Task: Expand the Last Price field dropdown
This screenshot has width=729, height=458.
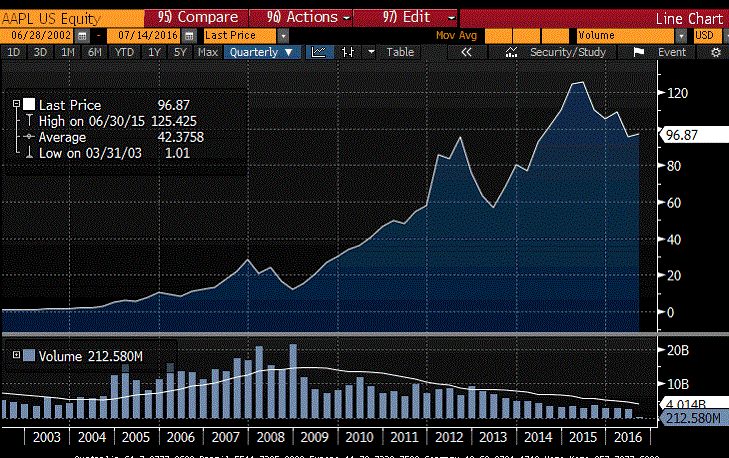Action: [x=284, y=35]
